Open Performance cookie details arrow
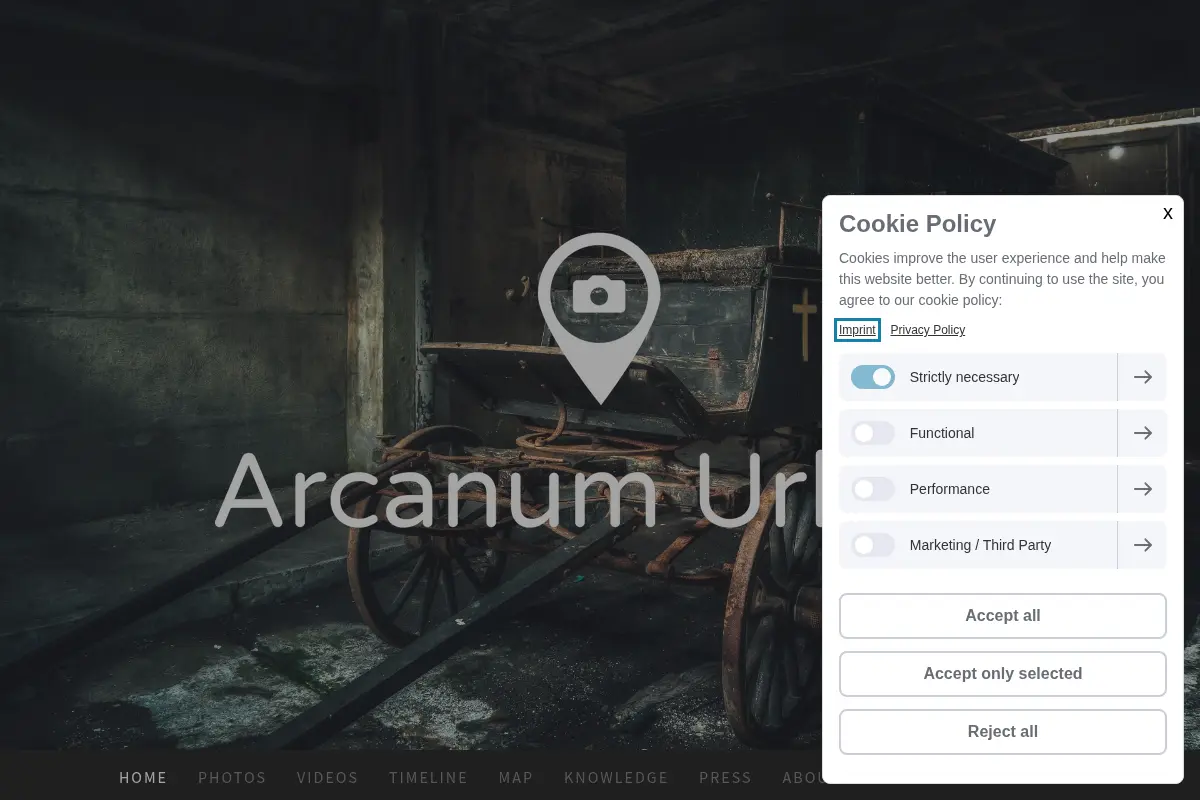The width and height of the screenshot is (1200, 800). pos(1142,489)
